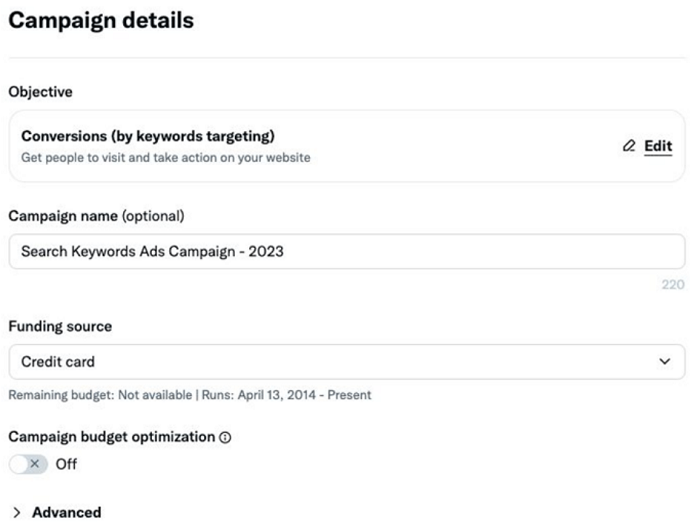Click the Advanced section label
The height and width of the screenshot is (527, 700).
67,513
